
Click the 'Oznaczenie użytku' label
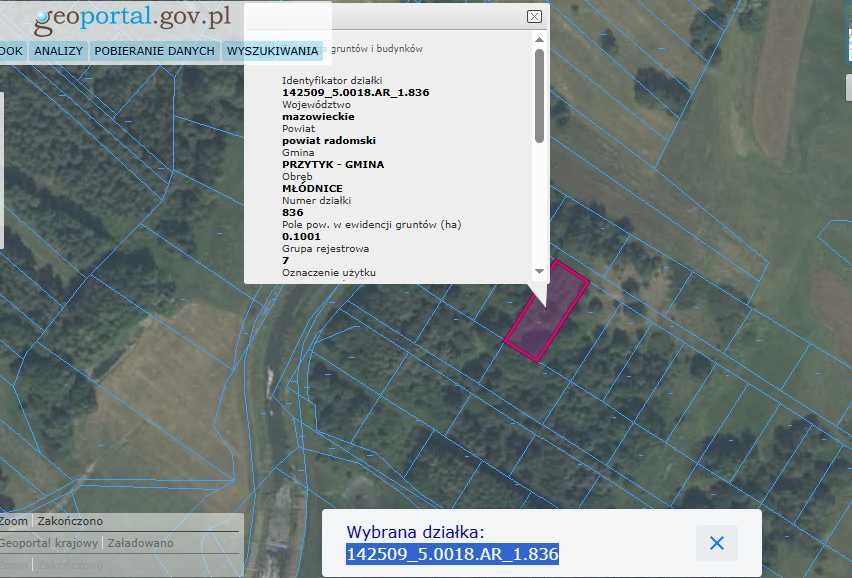[329, 273]
